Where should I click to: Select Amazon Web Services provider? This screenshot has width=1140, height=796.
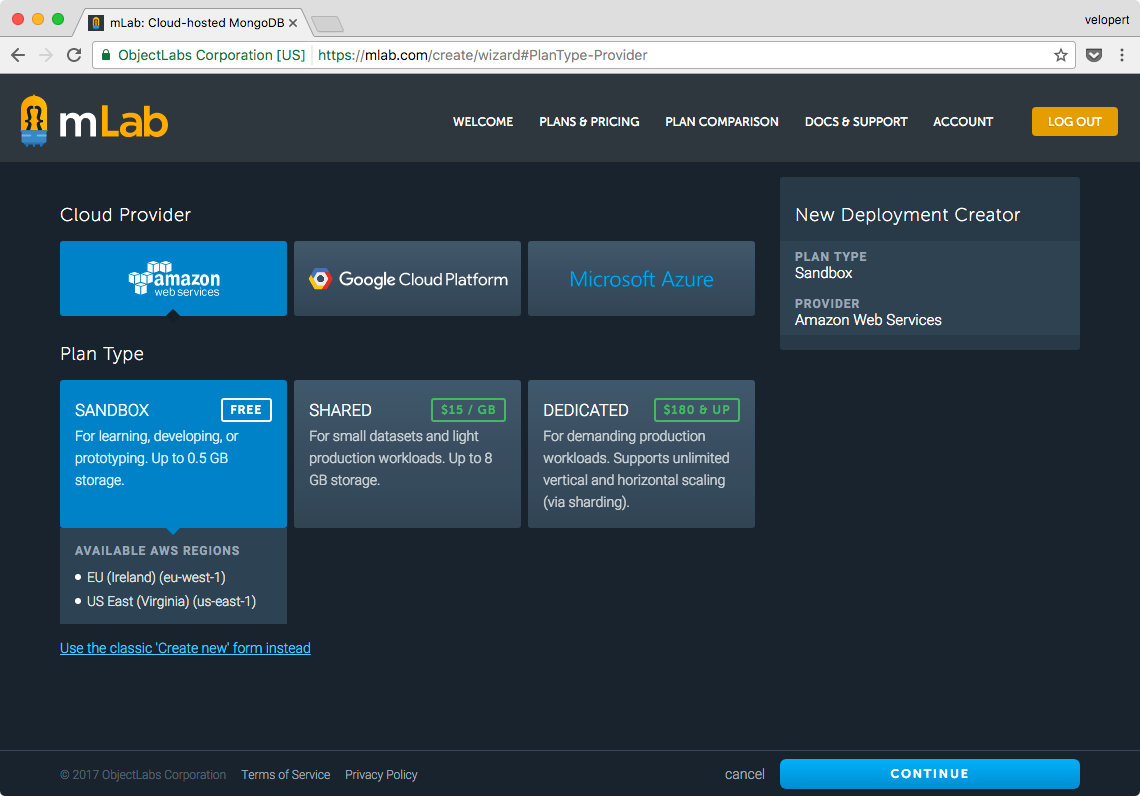tap(173, 278)
